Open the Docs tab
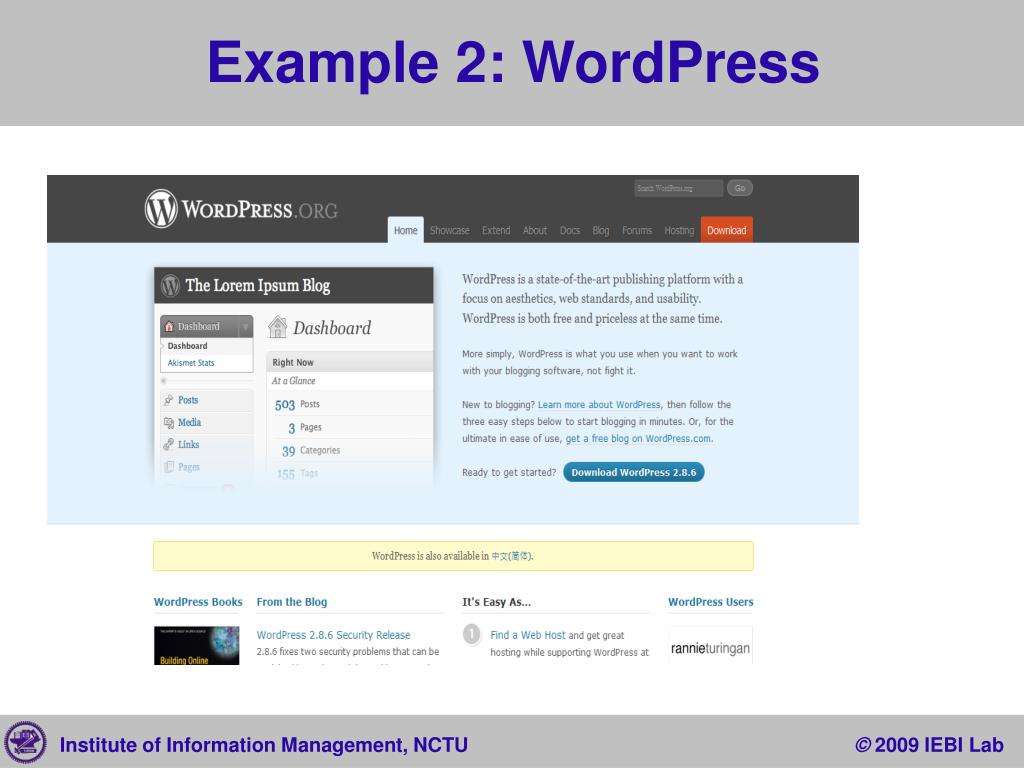The image size is (1024, 768). point(569,230)
